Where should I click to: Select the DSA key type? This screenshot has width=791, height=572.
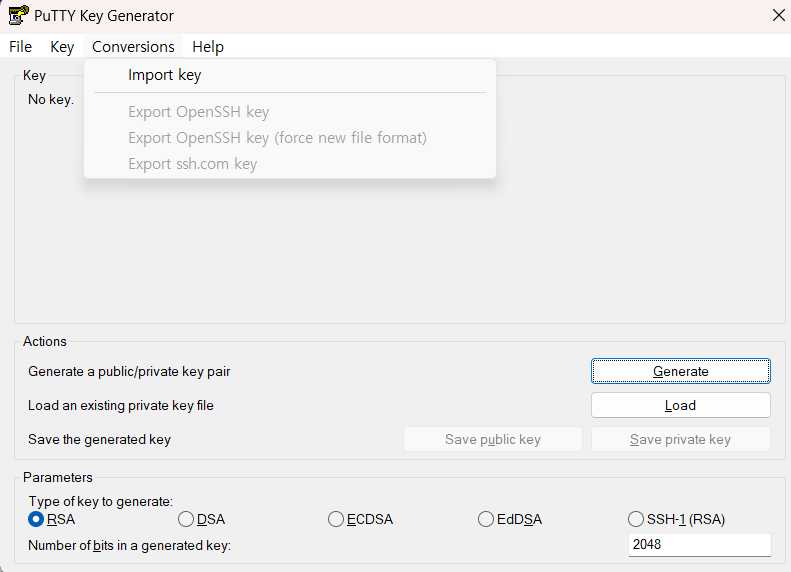tap(201, 519)
